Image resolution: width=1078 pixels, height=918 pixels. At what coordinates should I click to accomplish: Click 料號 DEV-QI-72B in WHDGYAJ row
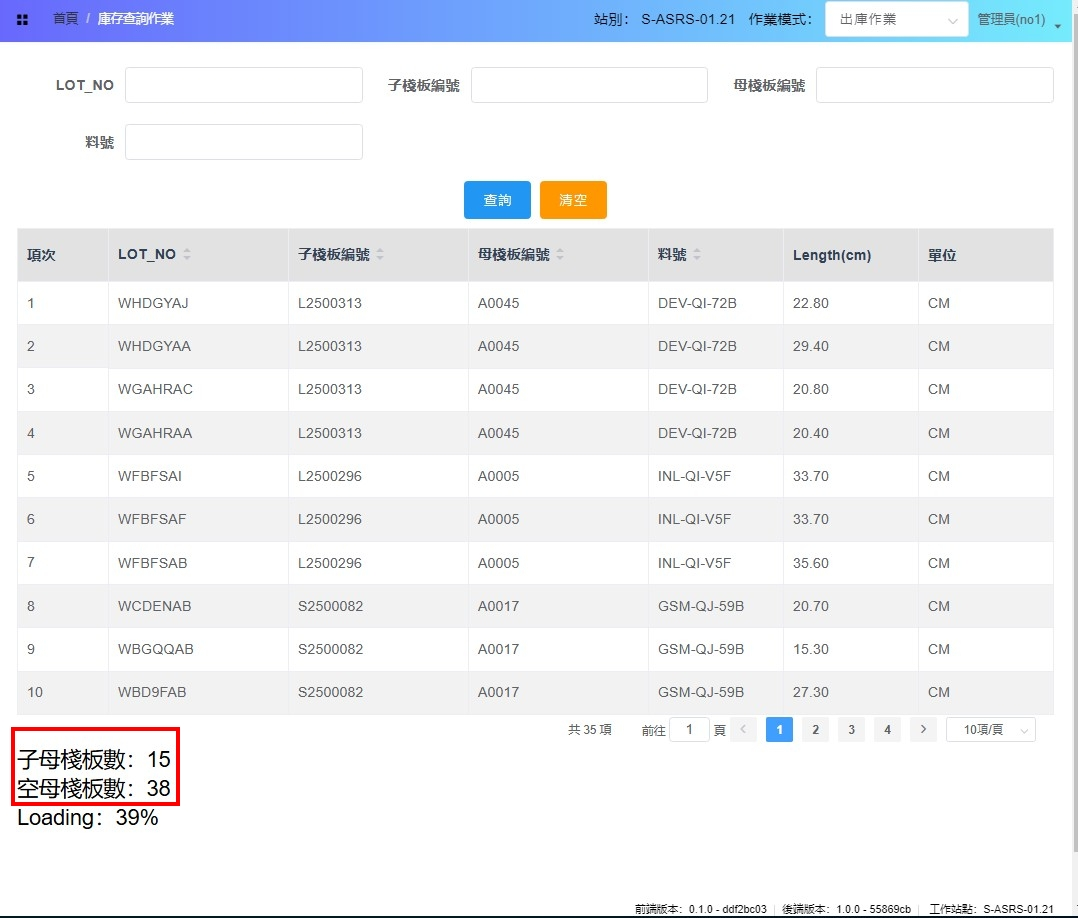[x=697, y=303]
